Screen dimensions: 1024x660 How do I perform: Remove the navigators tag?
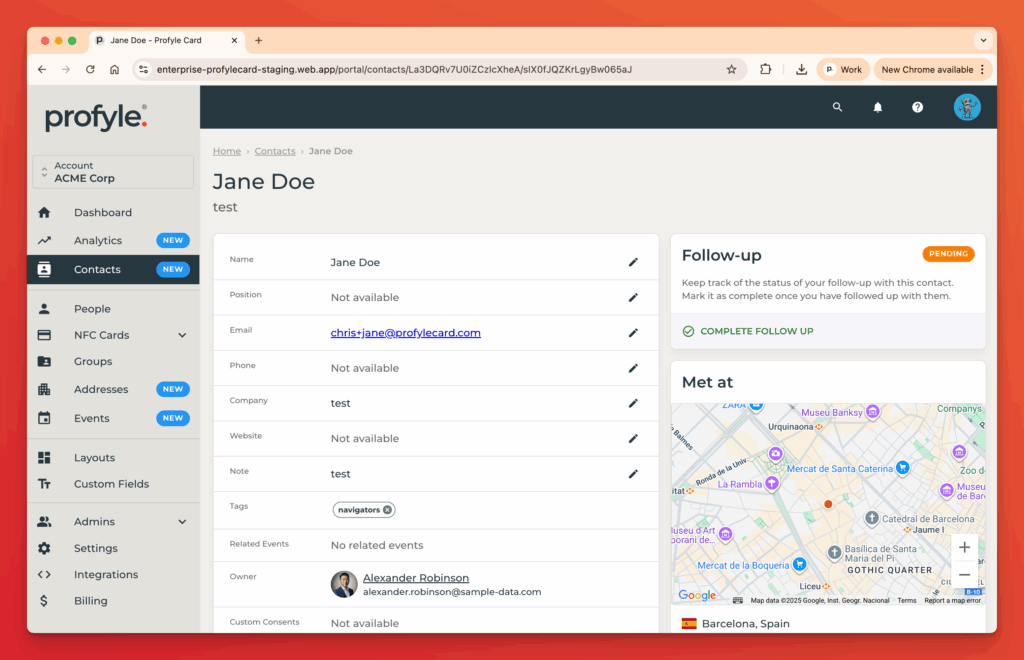pos(388,510)
